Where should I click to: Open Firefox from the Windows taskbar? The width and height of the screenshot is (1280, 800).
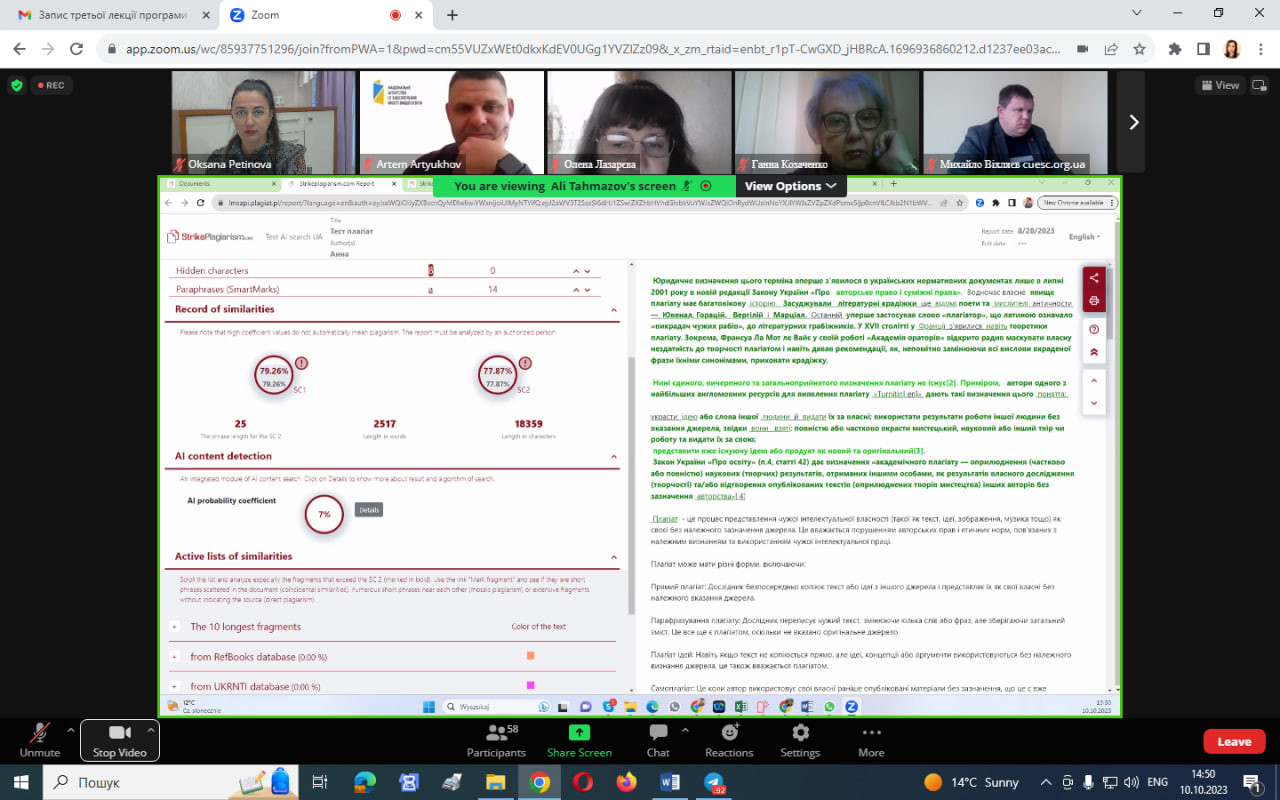(626, 782)
